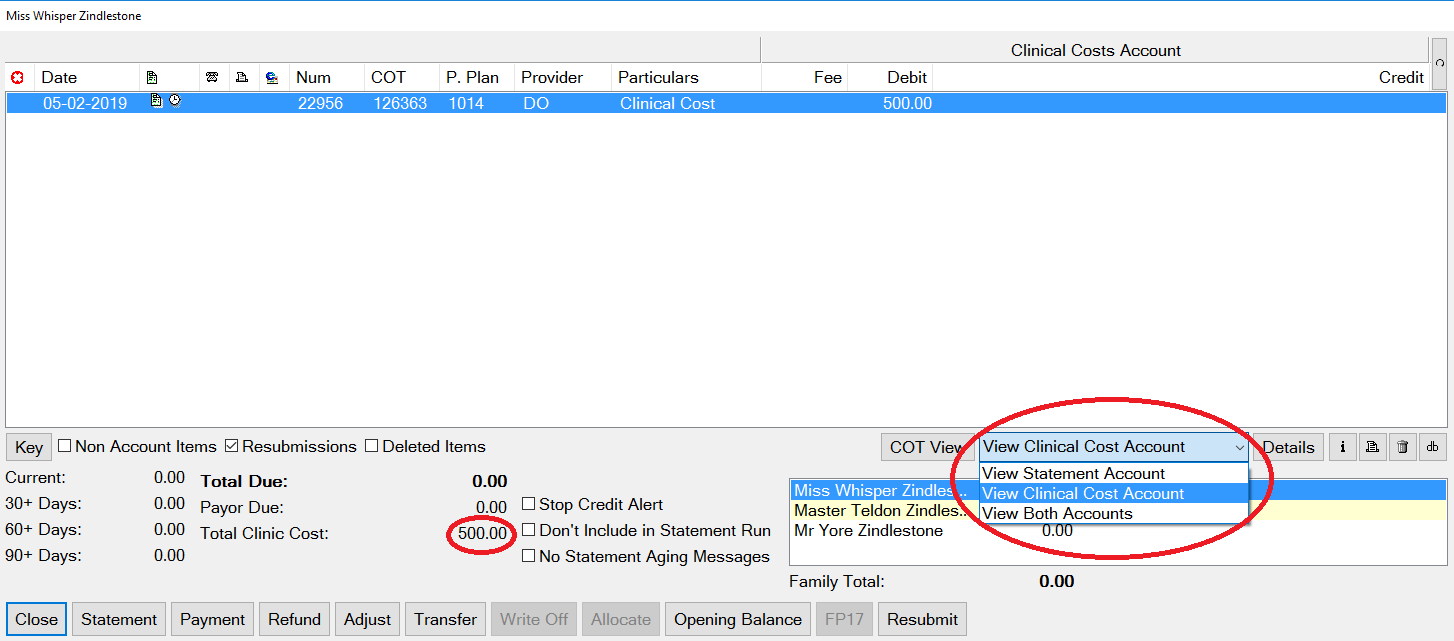Click the Transfer button
The width and height of the screenshot is (1454, 641).
point(446,619)
